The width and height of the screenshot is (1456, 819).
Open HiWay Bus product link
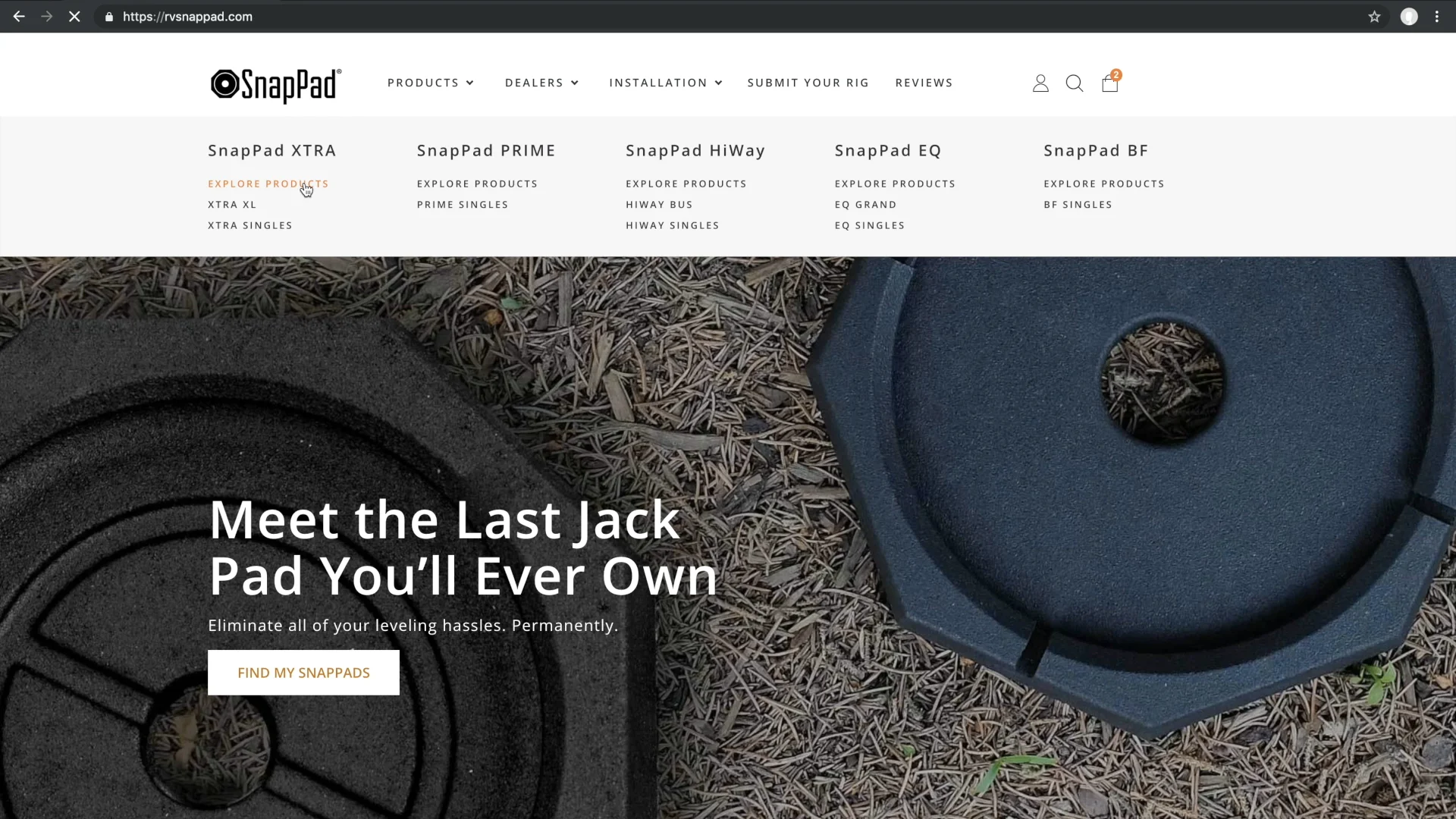(x=659, y=205)
